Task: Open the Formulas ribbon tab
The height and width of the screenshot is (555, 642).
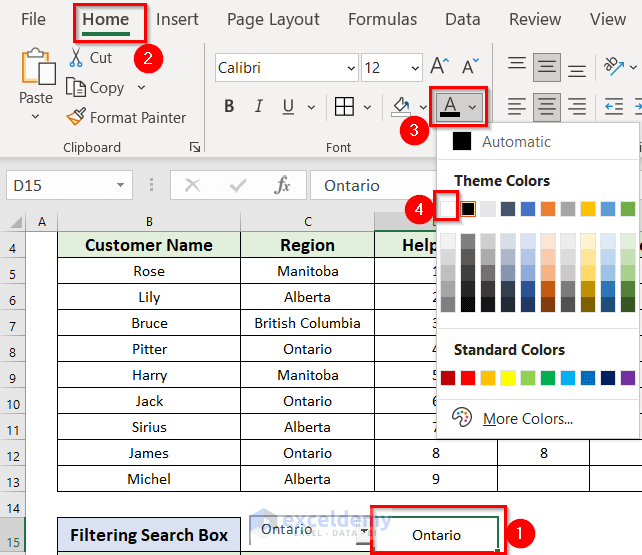Action: 382,19
